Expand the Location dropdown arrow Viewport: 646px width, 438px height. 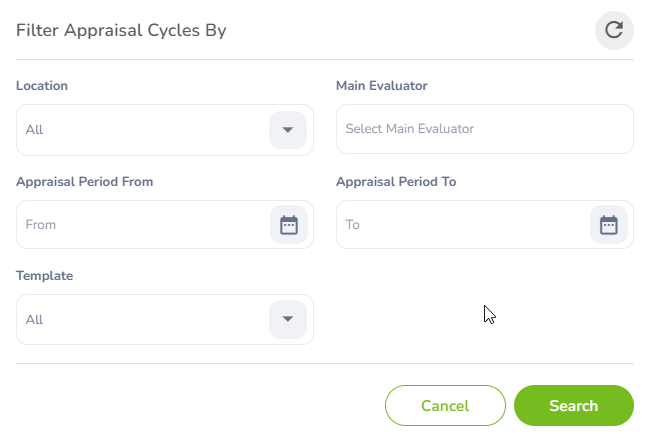point(288,130)
